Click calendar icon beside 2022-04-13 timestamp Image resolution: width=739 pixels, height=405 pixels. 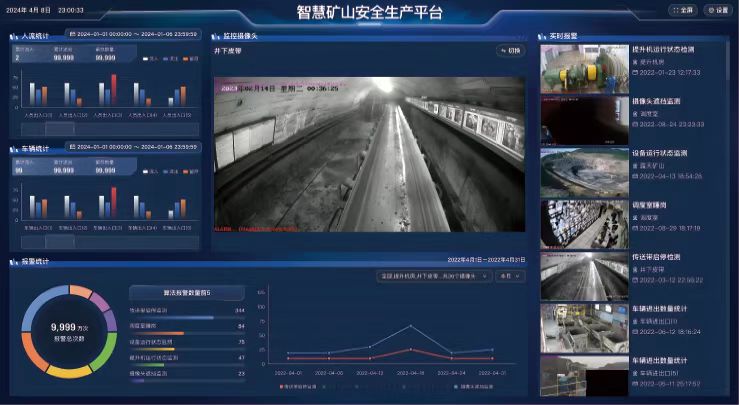coord(635,176)
